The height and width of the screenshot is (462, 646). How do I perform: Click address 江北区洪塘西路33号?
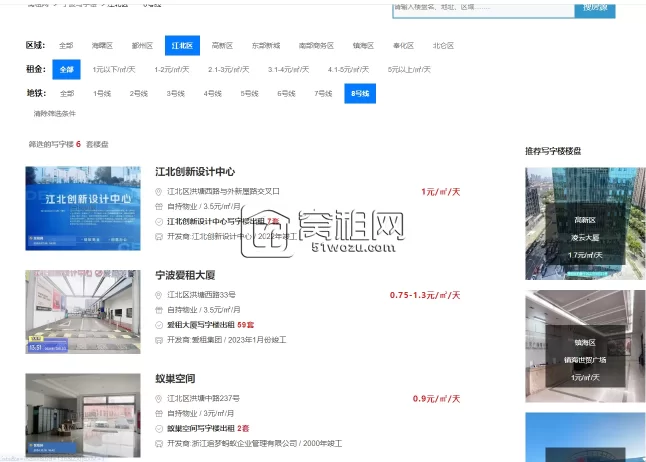point(201,295)
